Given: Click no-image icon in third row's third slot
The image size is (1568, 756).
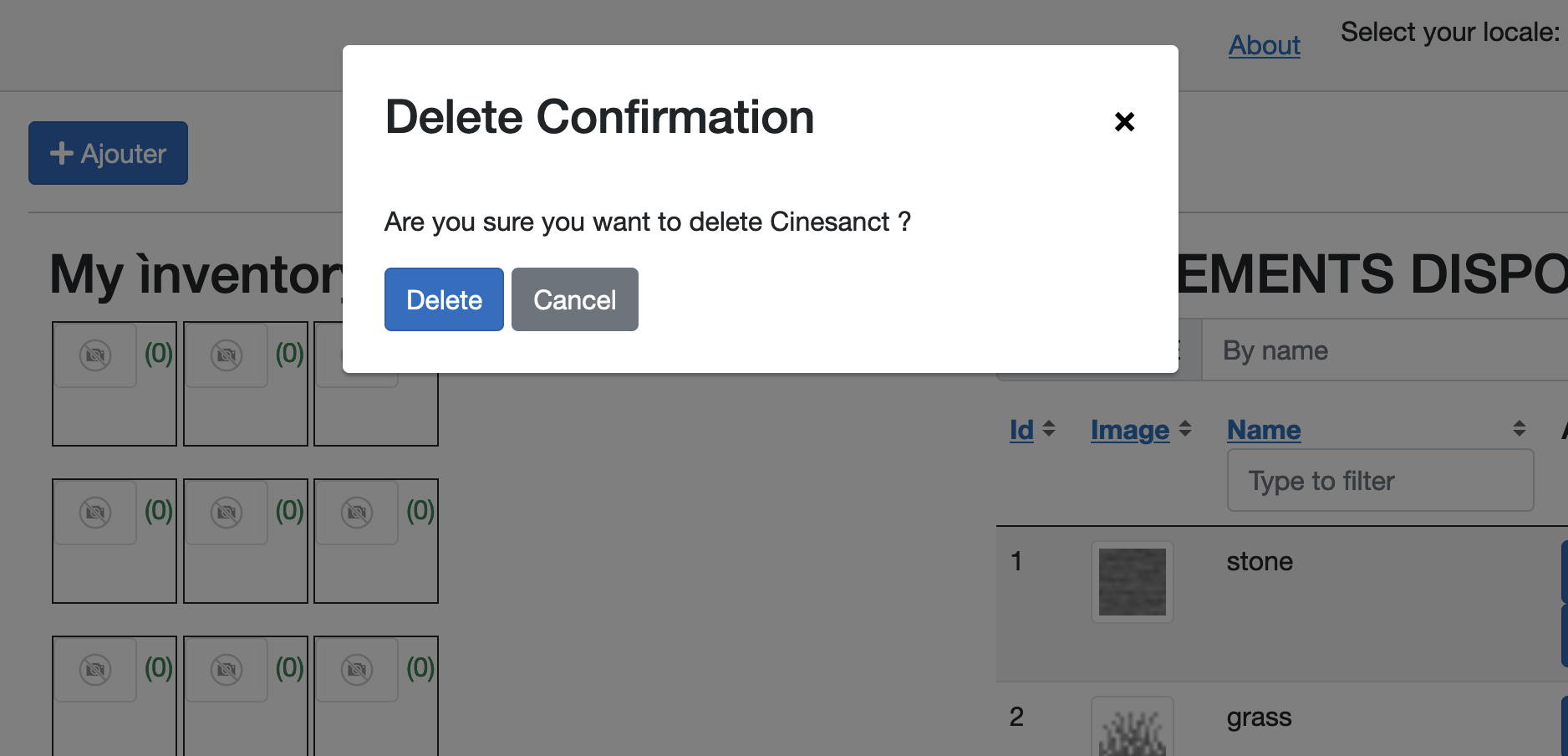Looking at the screenshot, I should (357, 670).
